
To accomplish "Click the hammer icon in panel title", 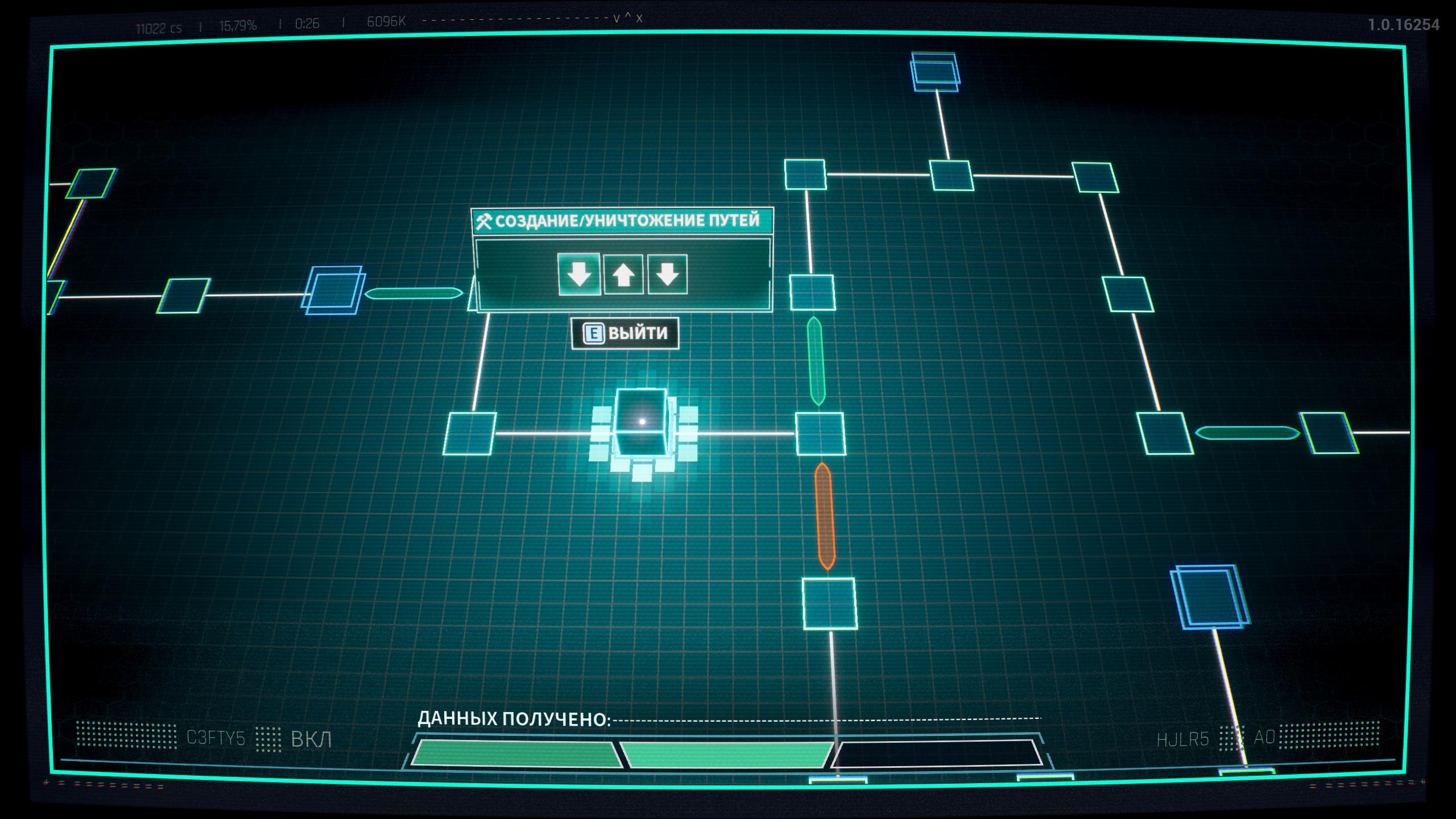I will tap(484, 221).
